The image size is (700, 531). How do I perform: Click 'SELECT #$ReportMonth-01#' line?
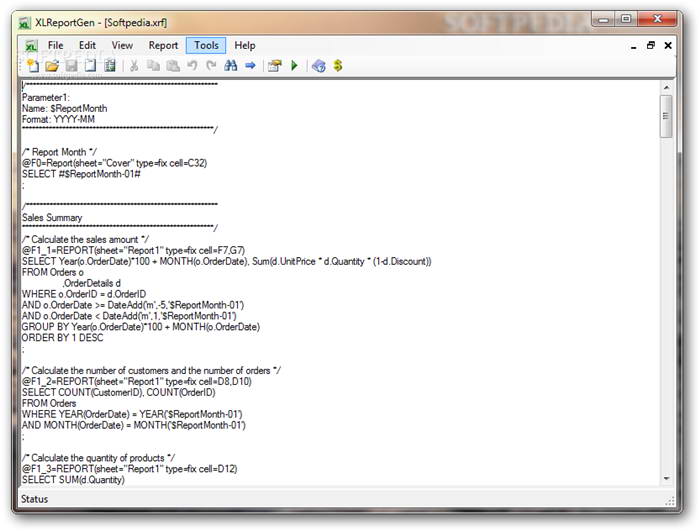coord(81,174)
